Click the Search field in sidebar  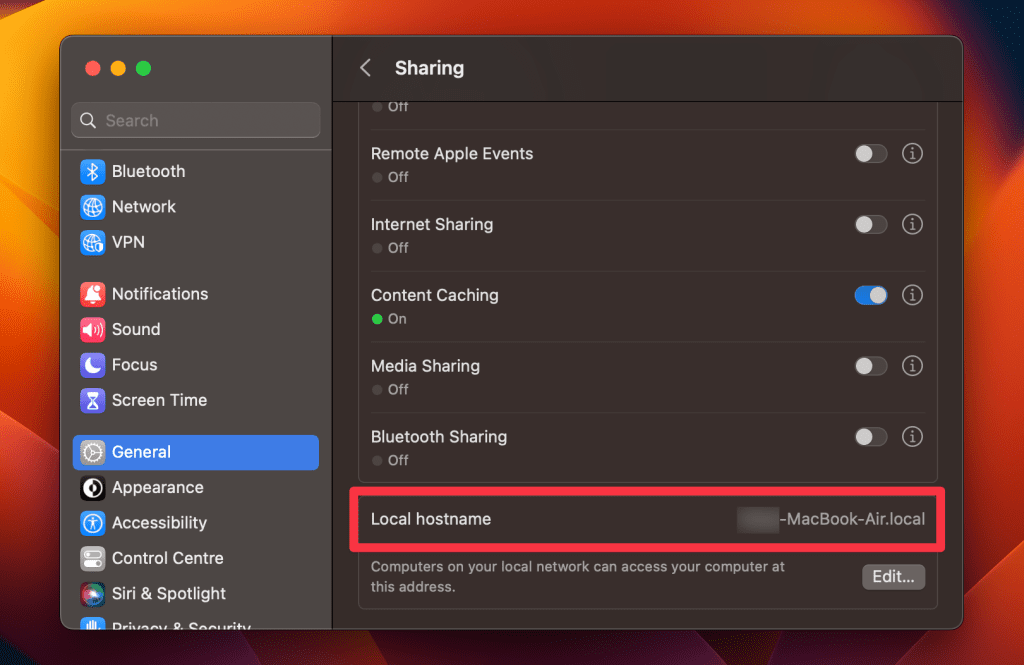(x=196, y=121)
